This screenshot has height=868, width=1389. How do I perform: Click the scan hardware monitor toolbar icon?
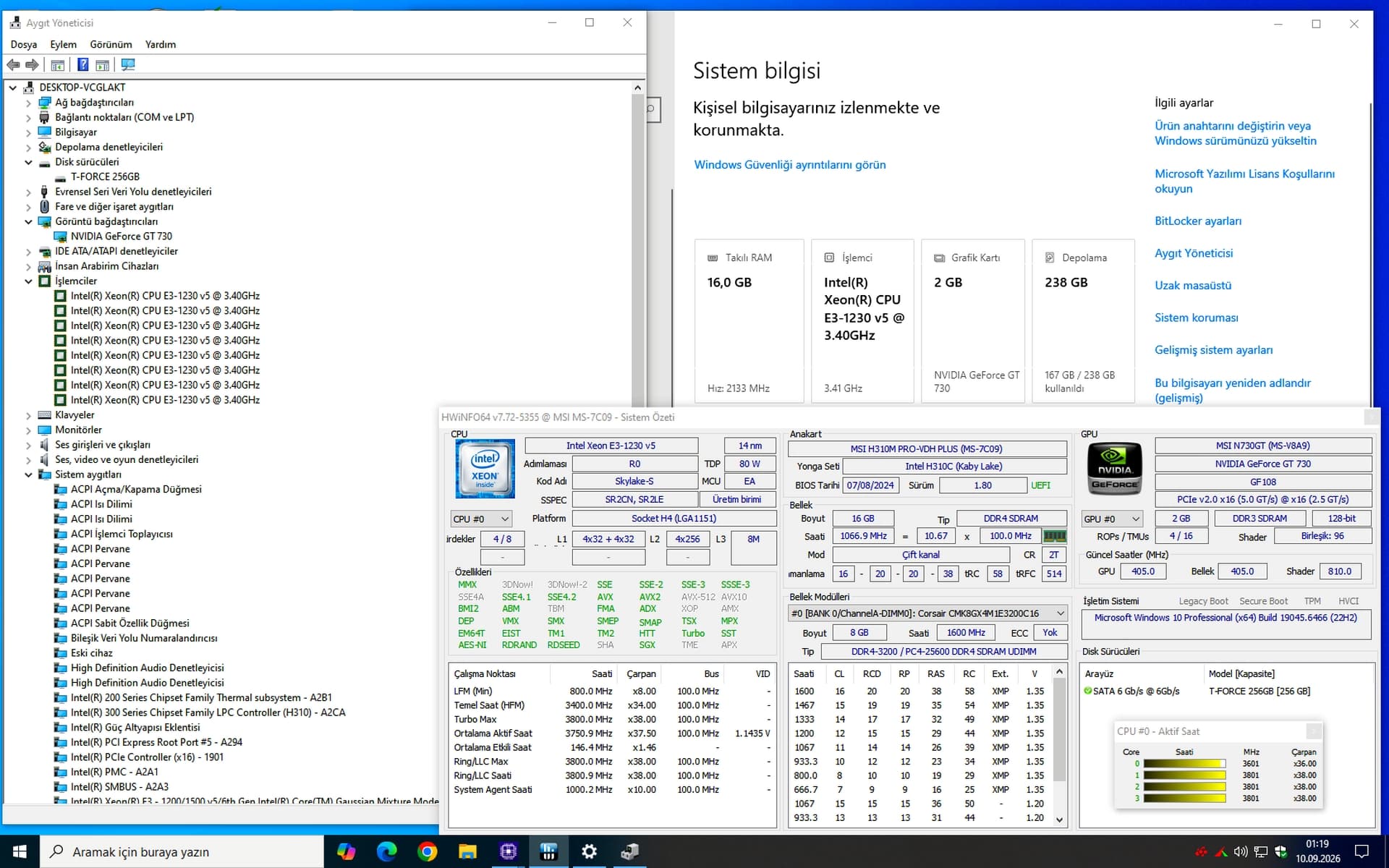[x=128, y=65]
